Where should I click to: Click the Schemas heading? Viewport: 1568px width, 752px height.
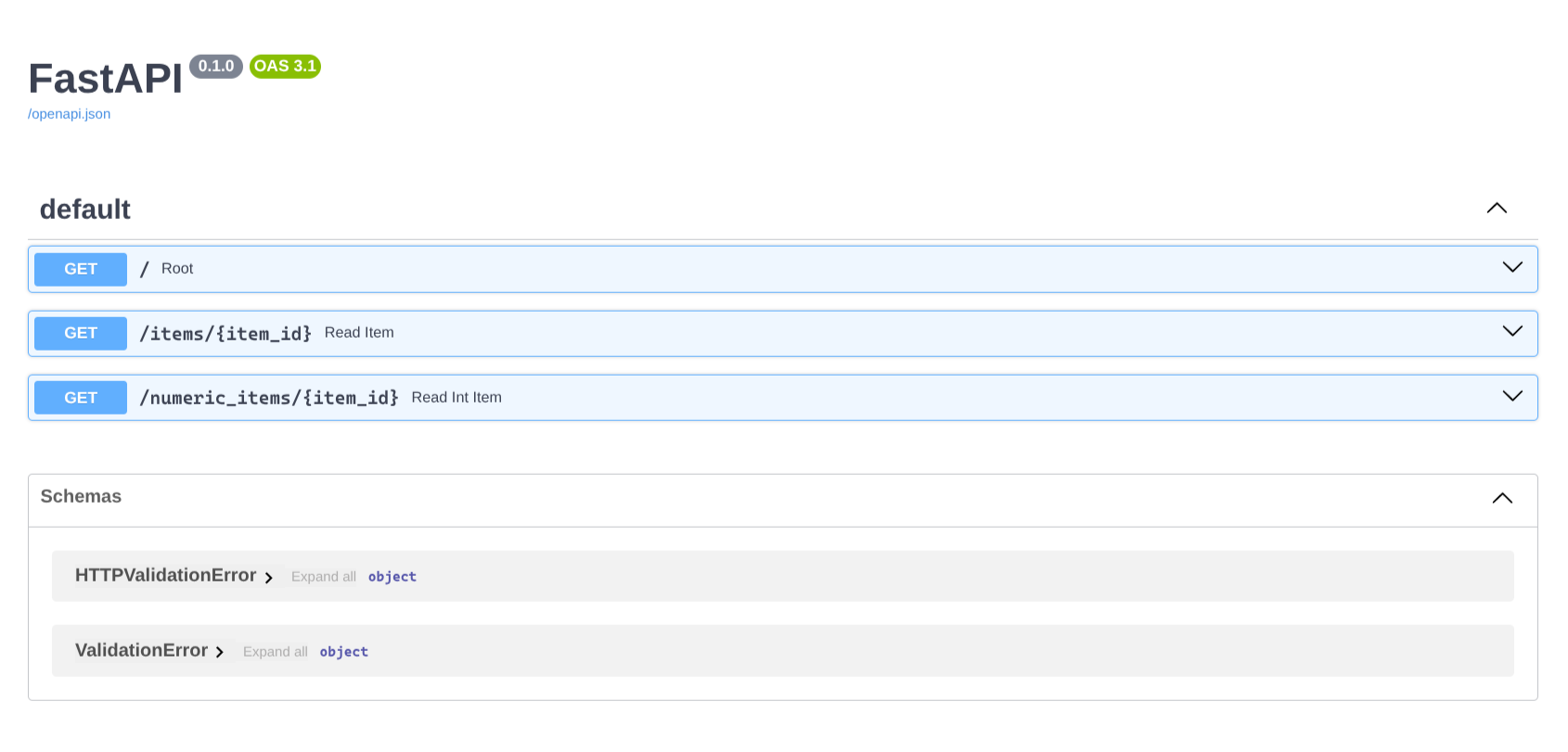pos(81,496)
